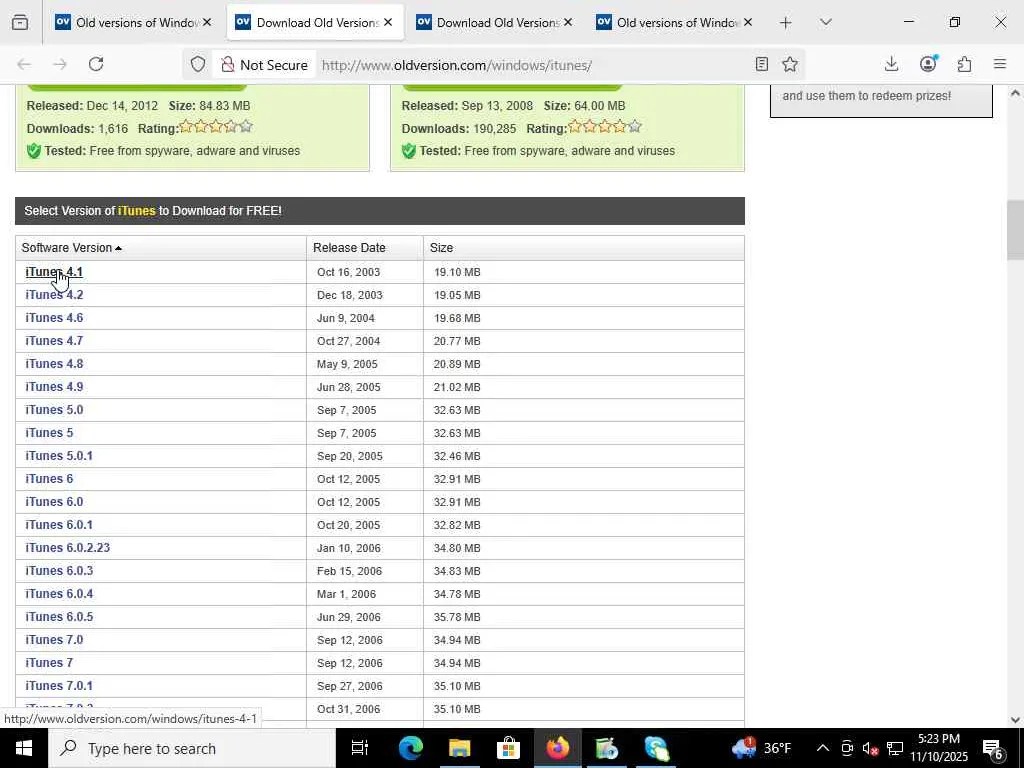Viewport: 1024px width, 768px height.
Task: Click the address bar URL
Action: coord(456,65)
